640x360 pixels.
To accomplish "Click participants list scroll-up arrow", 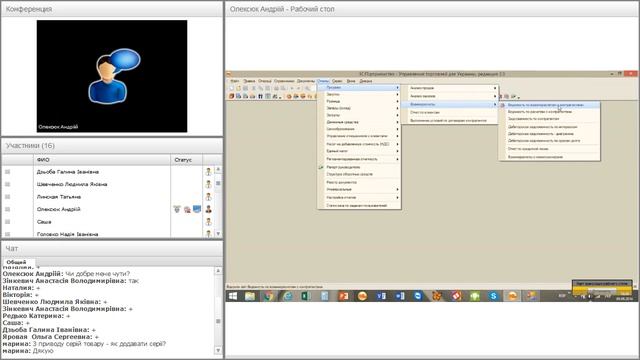I will 218,169.
